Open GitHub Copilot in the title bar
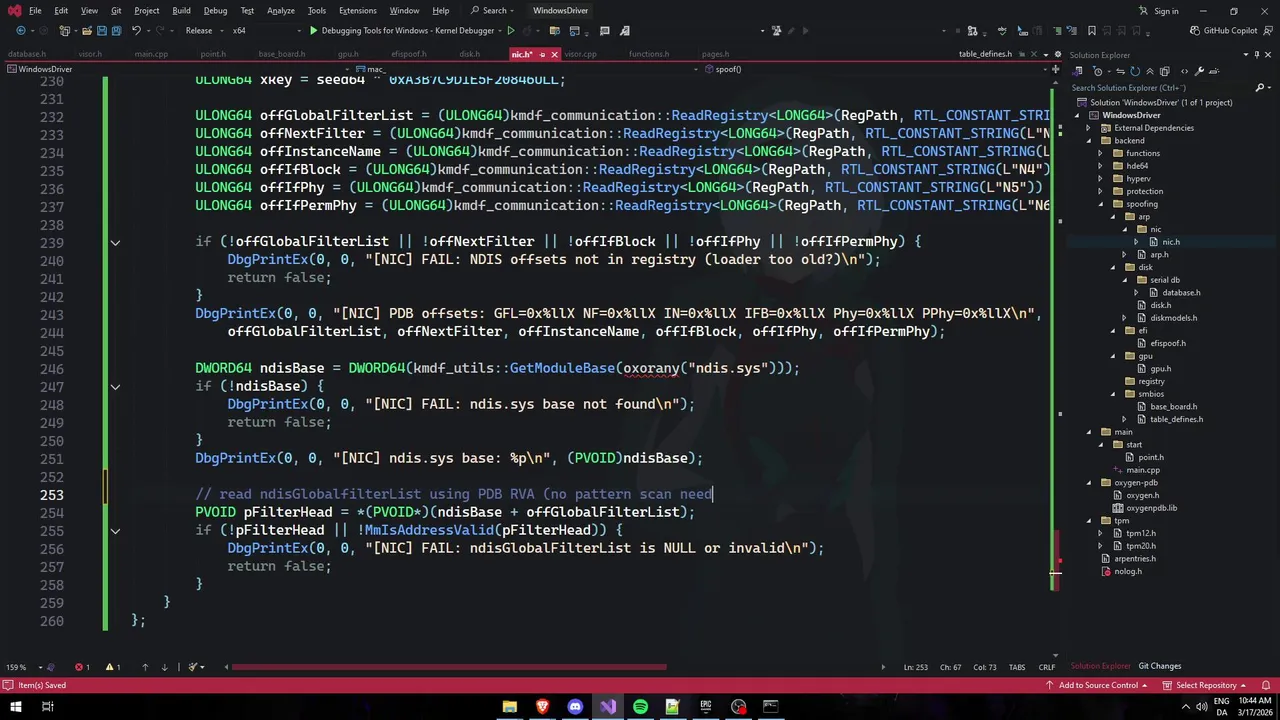Viewport: 1280px width, 720px height. point(1222,31)
